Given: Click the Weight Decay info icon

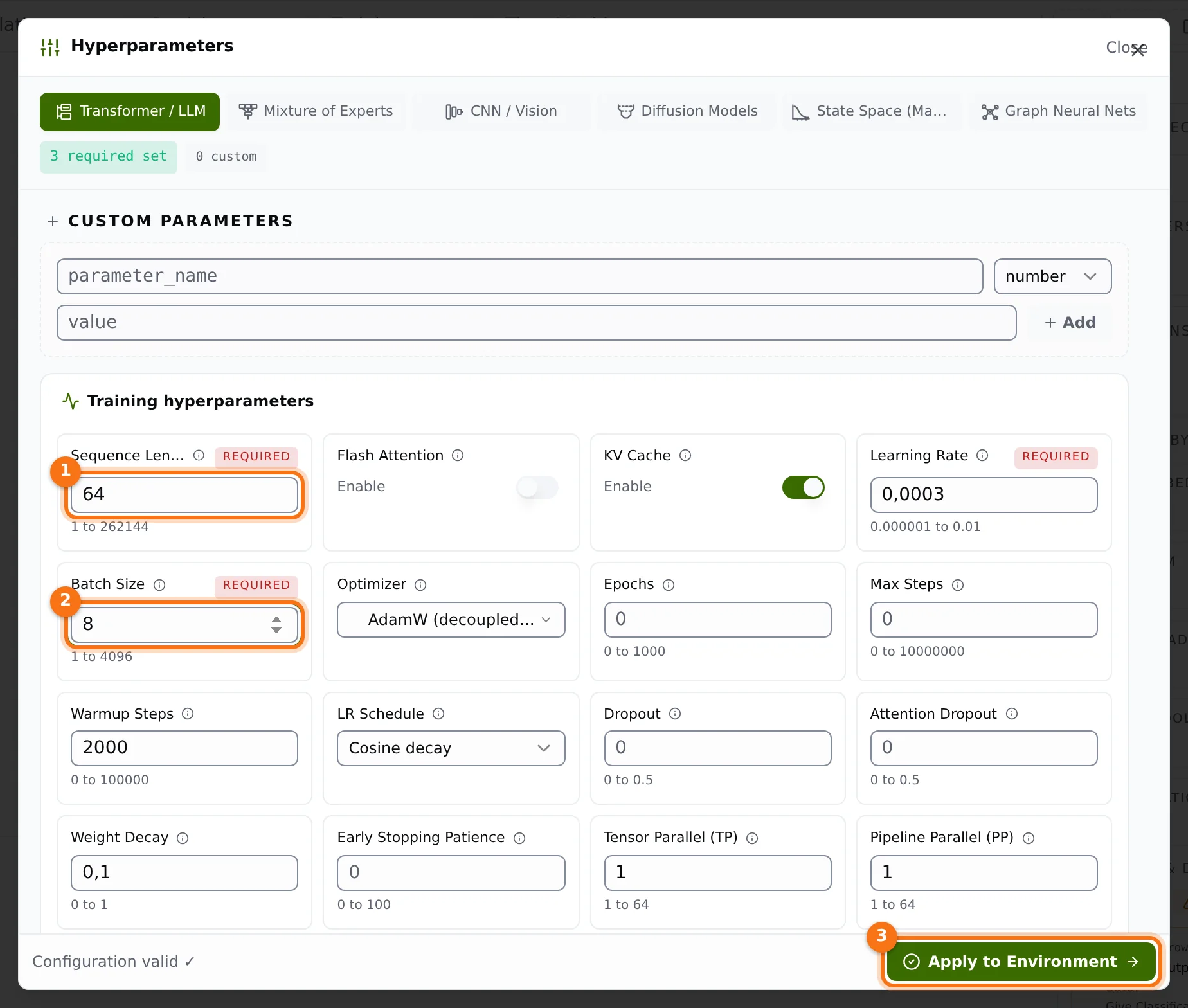Looking at the screenshot, I should point(183,838).
